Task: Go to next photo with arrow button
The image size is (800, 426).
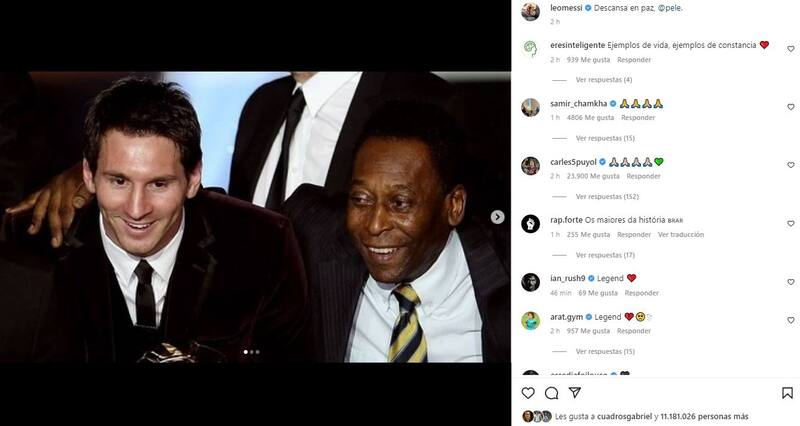Action: 497,217
